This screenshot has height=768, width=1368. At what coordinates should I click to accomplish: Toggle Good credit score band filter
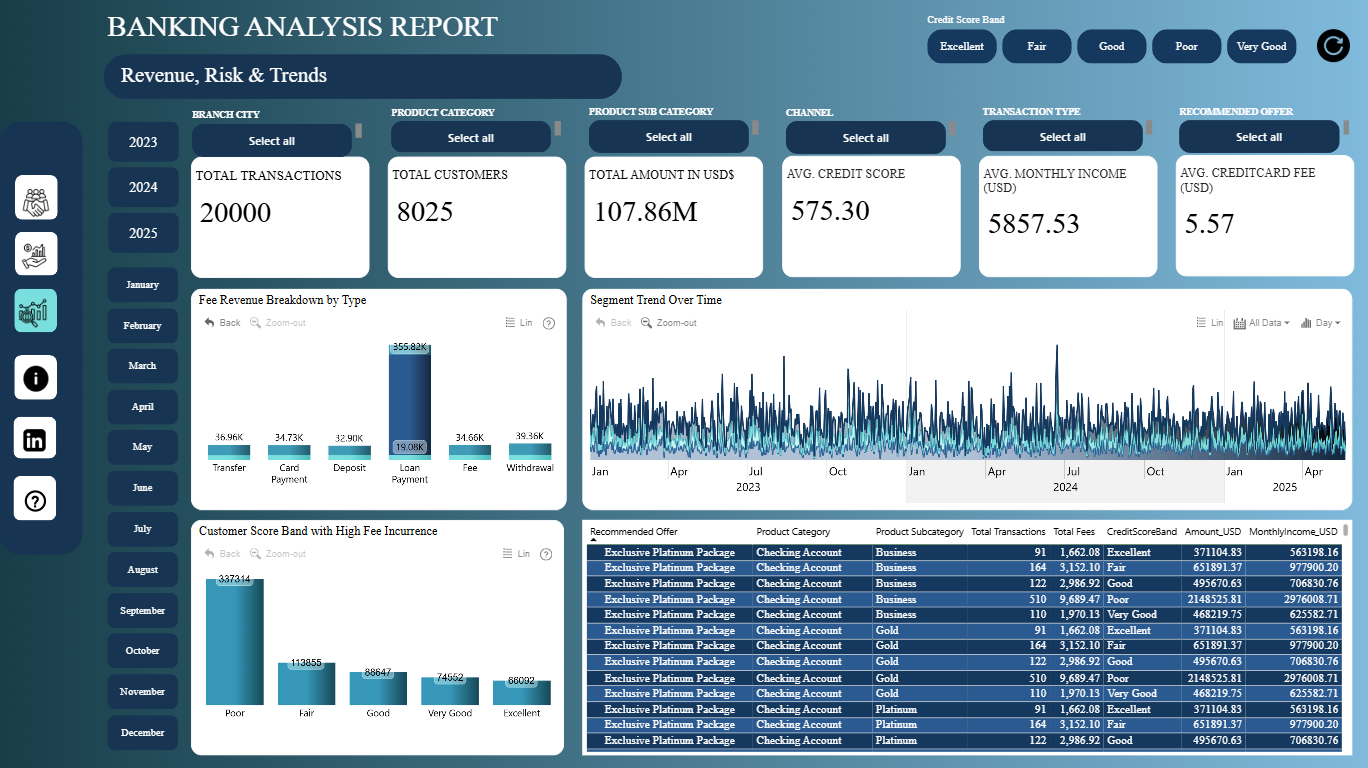tap(1112, 46)
